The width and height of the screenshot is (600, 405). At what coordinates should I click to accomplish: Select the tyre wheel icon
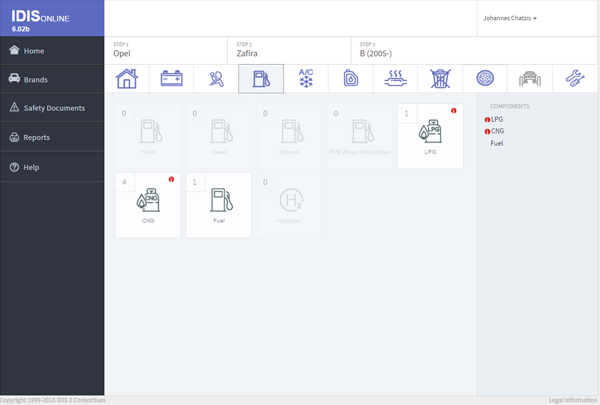click(485, 78)
